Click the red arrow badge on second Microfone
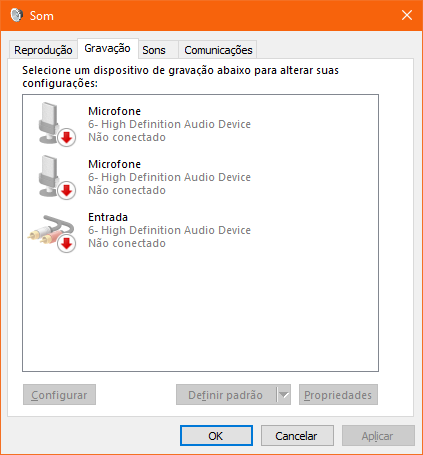The height and width of the screenshot is (455, 423). pos(67,191)
